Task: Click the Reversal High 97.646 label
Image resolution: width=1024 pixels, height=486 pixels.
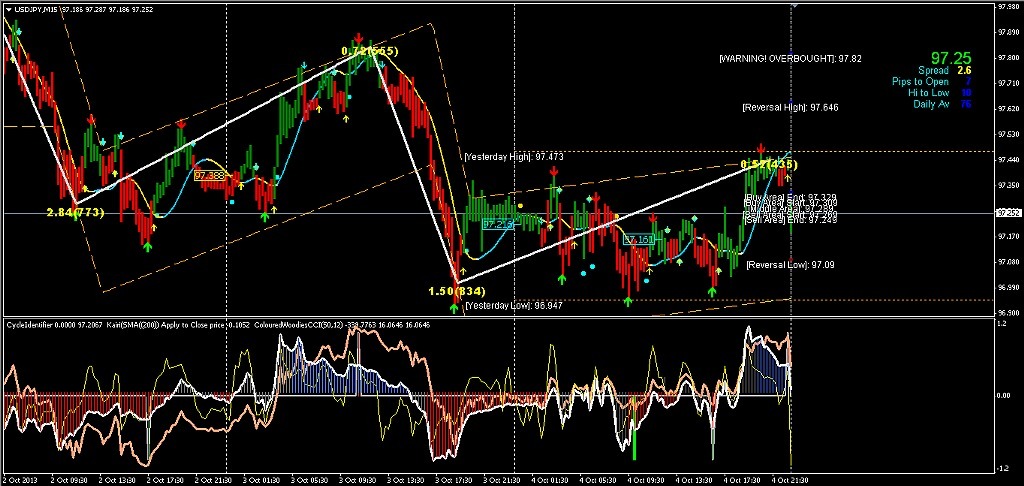Action: 790,107
